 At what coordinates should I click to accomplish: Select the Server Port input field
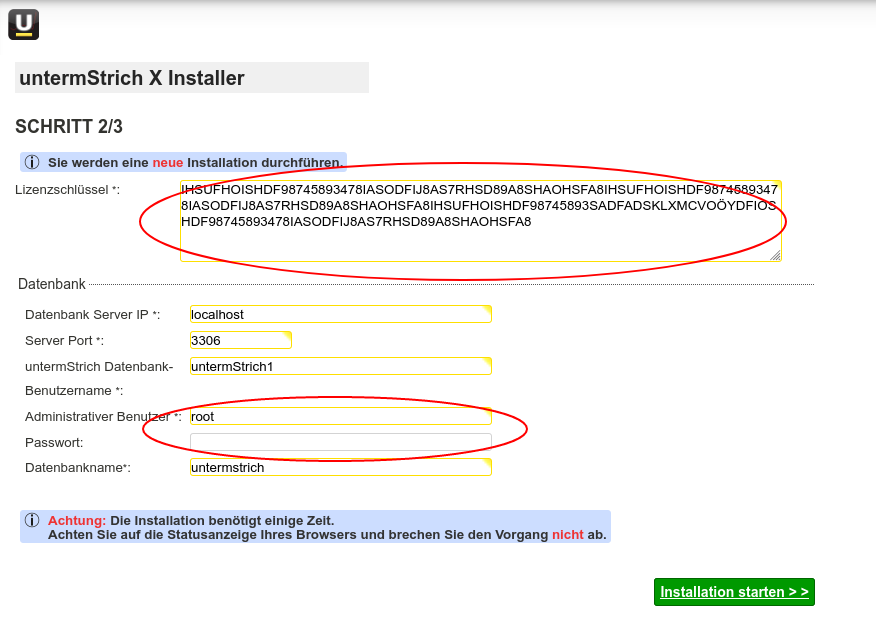click(240, 340)
